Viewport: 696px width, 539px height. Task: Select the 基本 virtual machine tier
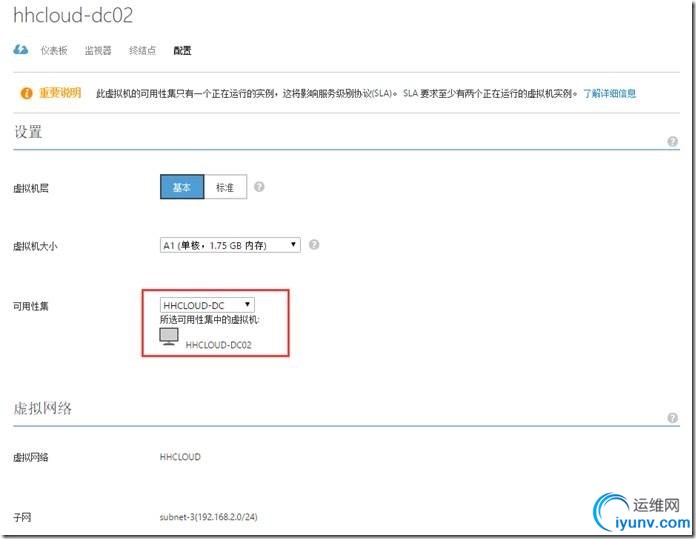click(x=182, y=187)
